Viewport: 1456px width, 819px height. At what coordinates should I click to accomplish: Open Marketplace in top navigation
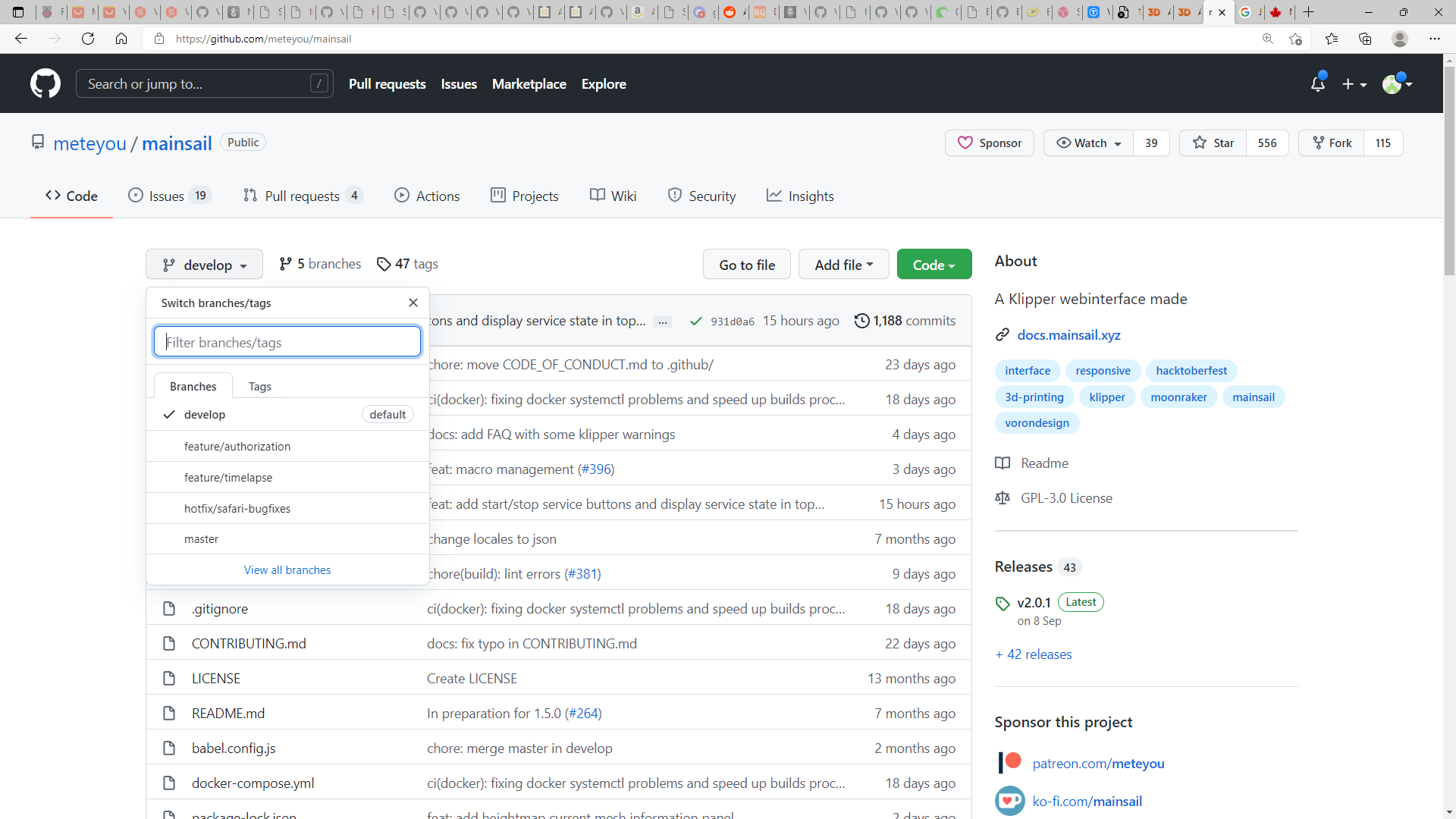click(529, 84)
